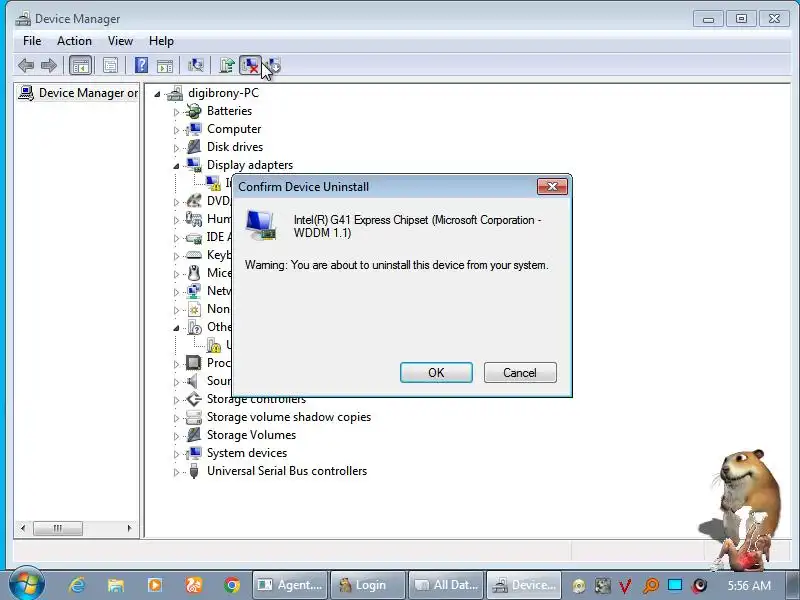Open the Help menu
This screenshot has height=600, width=800.
point(161,41)
